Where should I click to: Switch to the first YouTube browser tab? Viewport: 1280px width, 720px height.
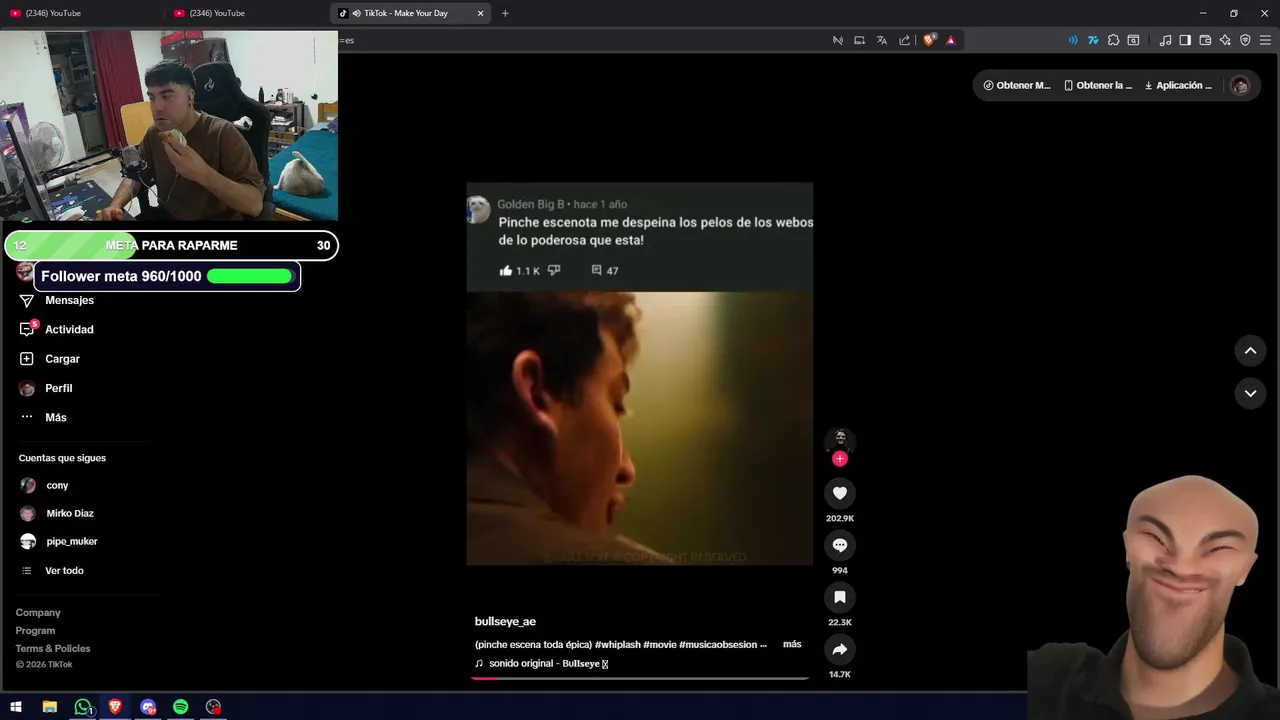click(82, 13)
